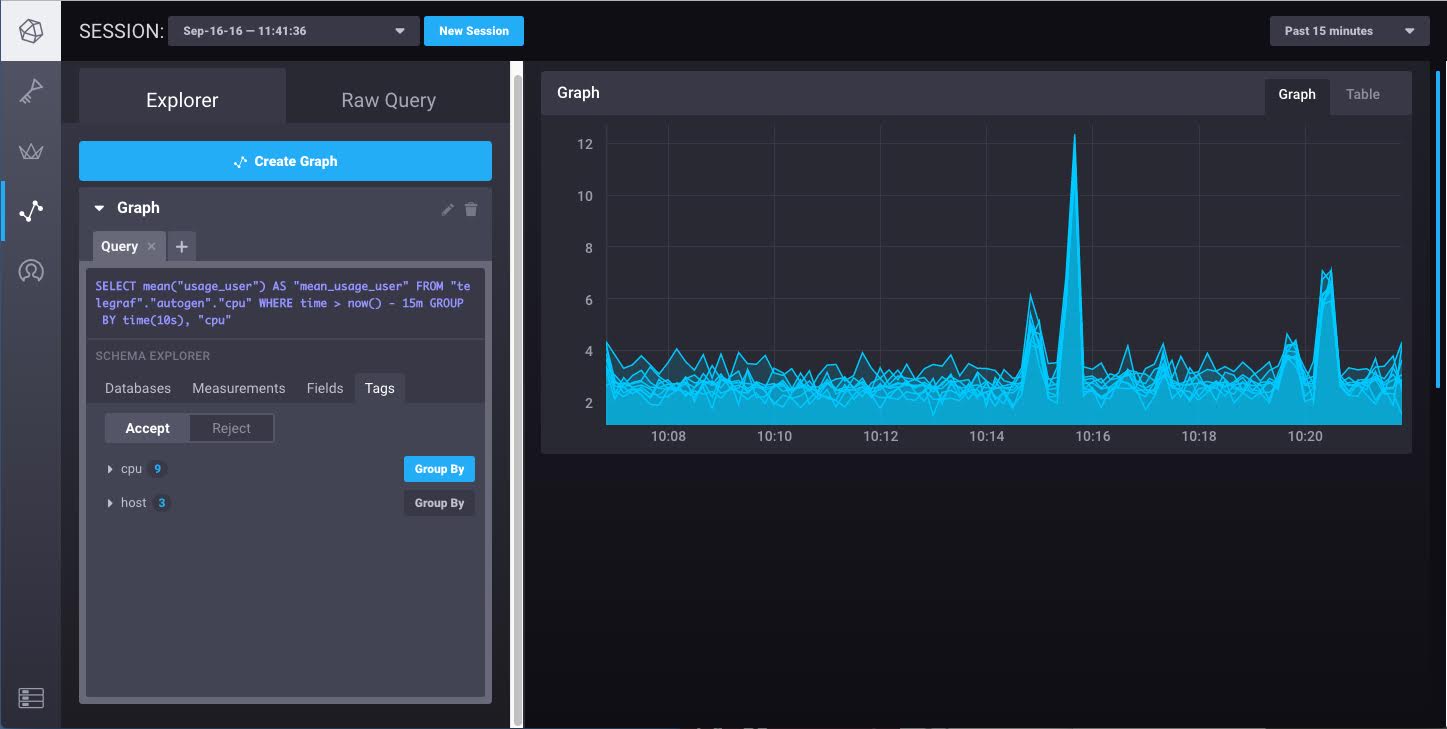The width and height of the screenshot is (1447, 729).
Task: Enable Group By for host tag
Action: click(439, 503)
